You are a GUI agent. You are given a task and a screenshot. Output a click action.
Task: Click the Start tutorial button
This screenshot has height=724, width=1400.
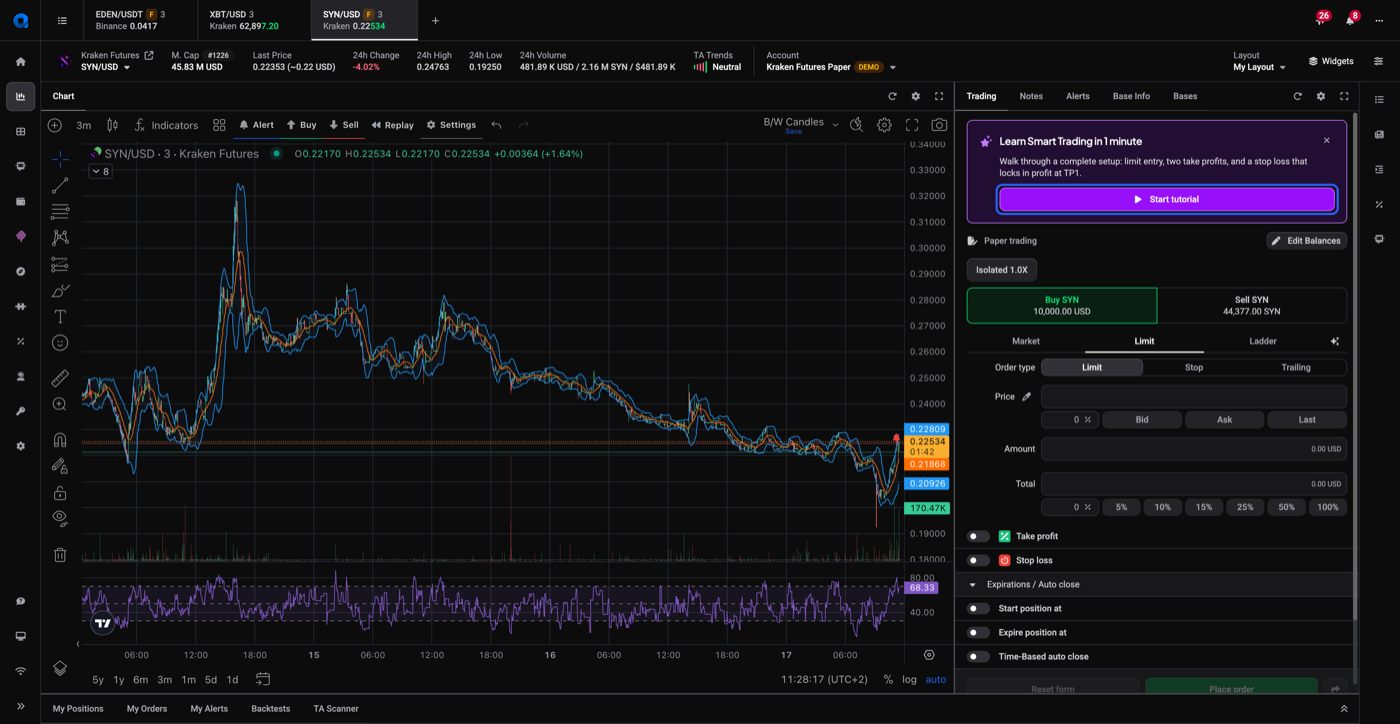pos(1166,199)
